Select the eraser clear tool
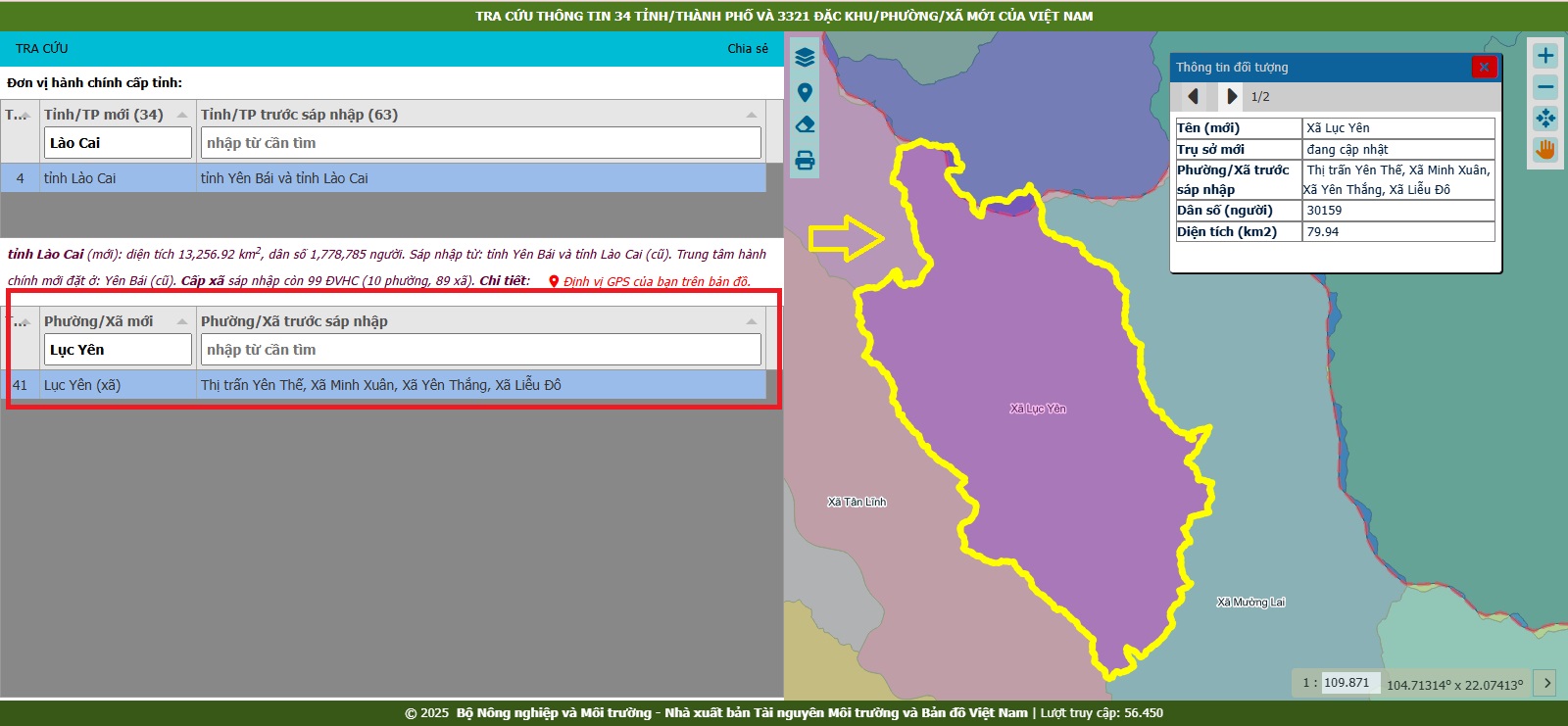1568x726 pixels. click(805, 125)
